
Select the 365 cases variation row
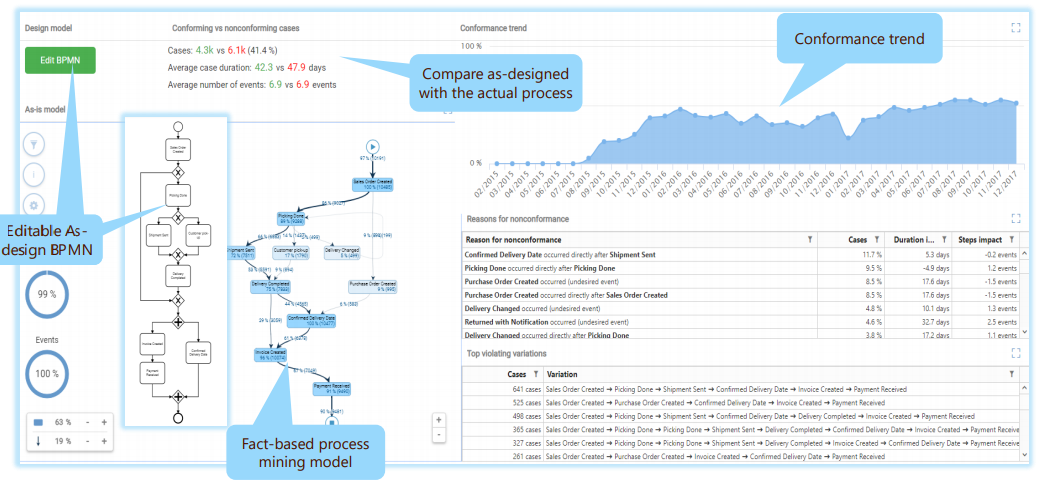click(x=741, y=430)
